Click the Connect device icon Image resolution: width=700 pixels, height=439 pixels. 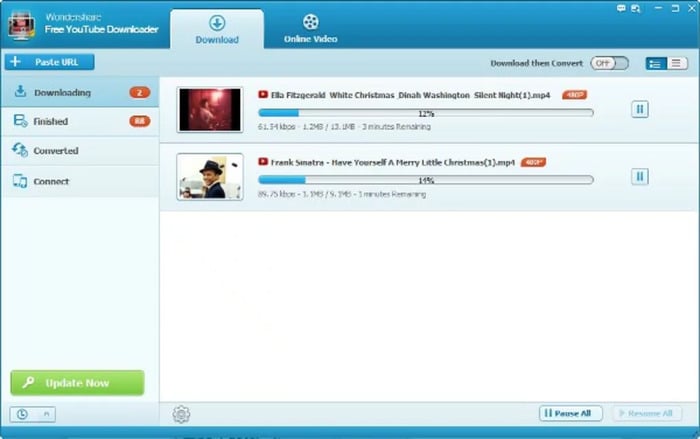20,181
